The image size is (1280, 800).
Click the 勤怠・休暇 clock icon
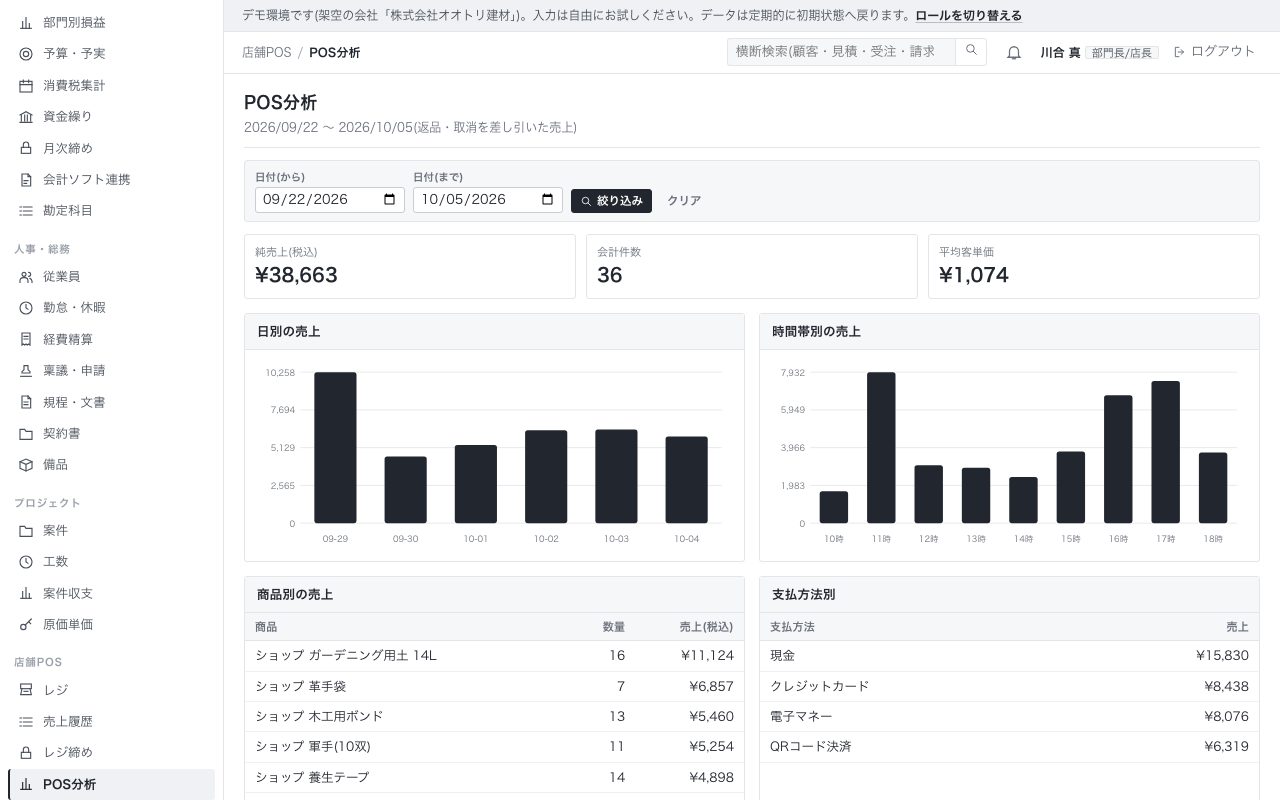pyautogui.click(x=26, y=308)
